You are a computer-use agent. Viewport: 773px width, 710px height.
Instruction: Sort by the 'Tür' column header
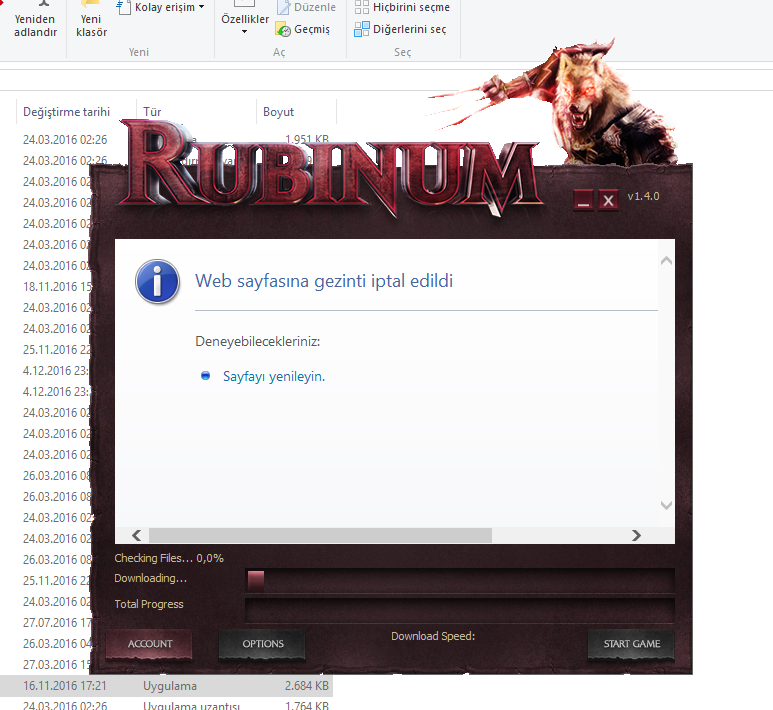pyautogui.click(x=152, y=112)
